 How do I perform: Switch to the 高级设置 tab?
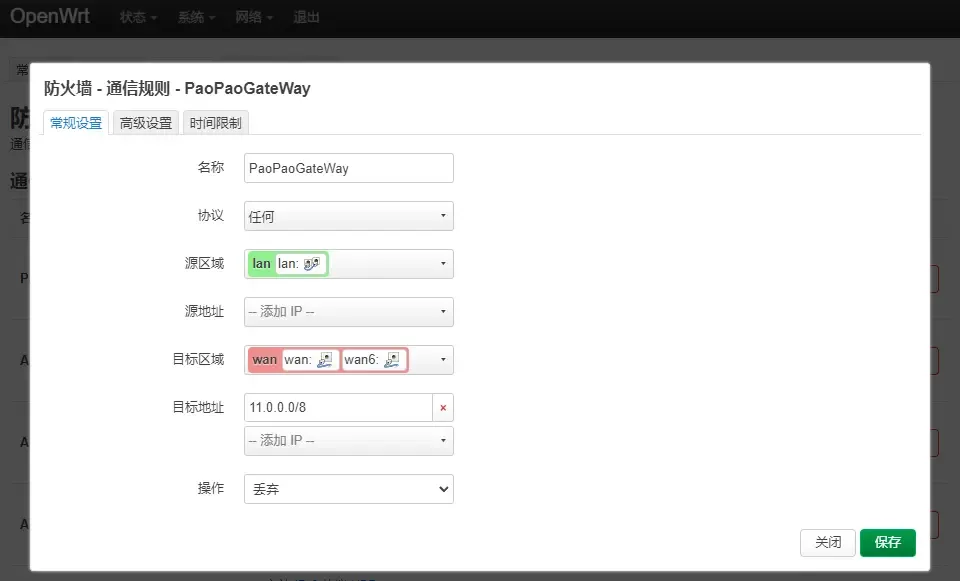146,123
